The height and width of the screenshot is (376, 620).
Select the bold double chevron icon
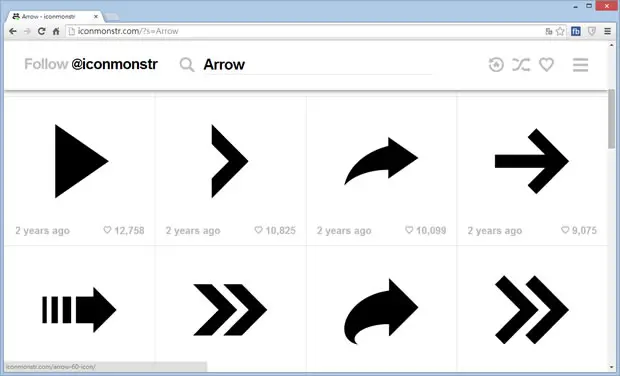[x=230, y=310]
